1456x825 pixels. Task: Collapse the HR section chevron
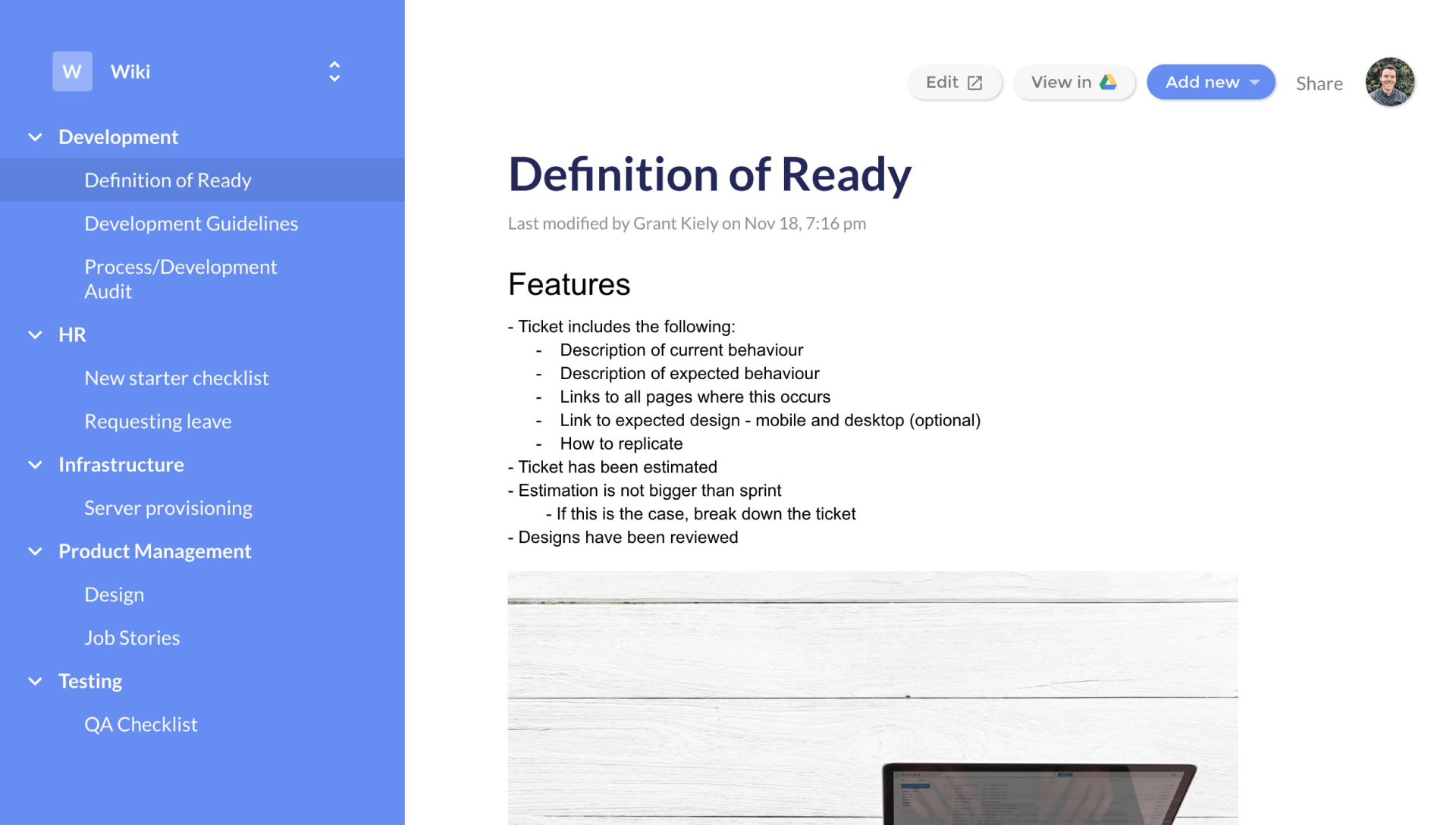[x=35, y=334]
